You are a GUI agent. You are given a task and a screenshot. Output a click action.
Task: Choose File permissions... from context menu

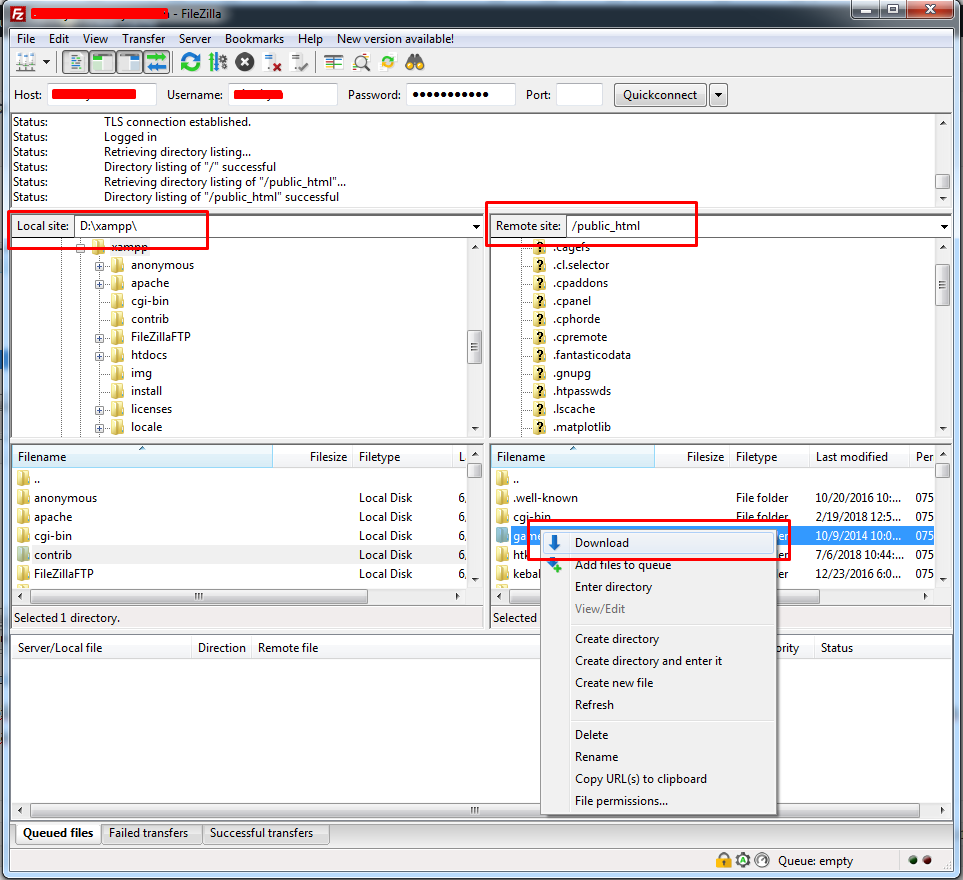[x=658, y=801]
